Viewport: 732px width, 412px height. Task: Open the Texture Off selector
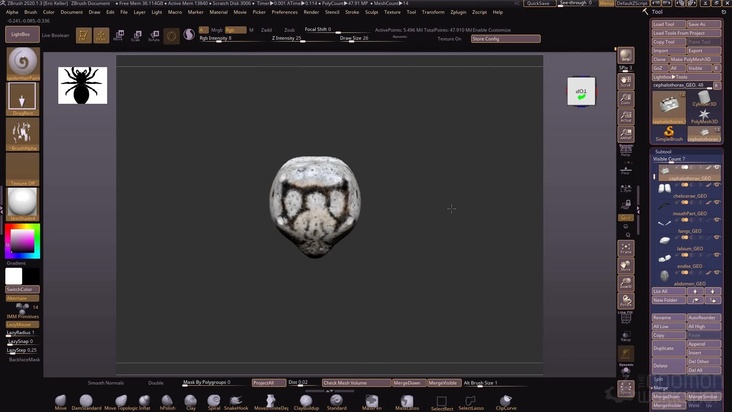click(22, 169)
